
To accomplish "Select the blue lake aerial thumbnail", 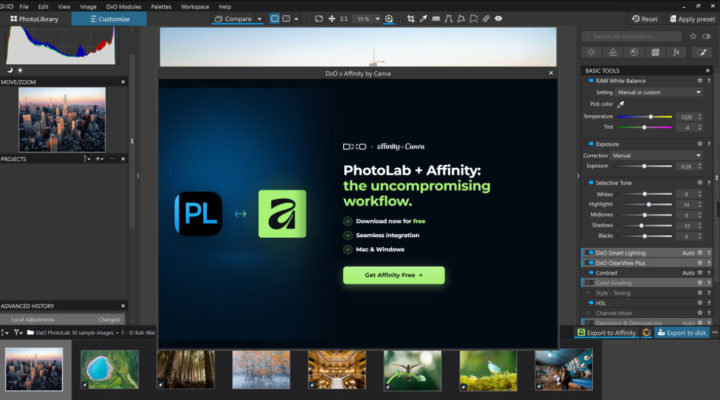I will click(109, 370).
